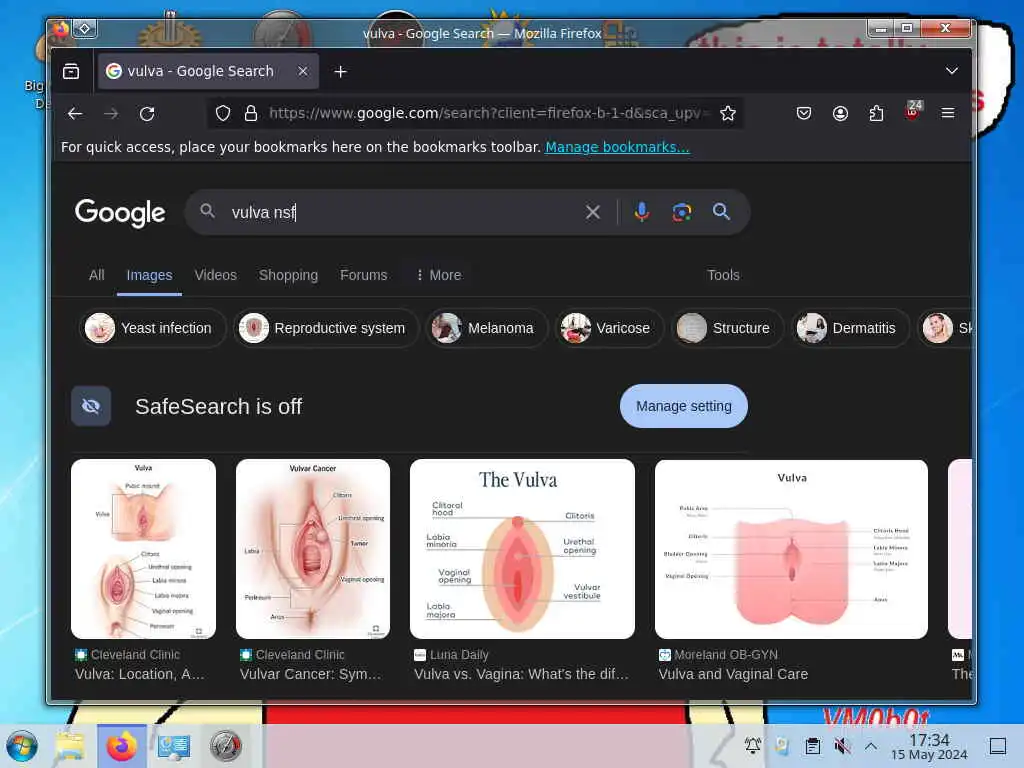Filter by Reproductive system chip
Screen dimensions: 1024x768
[326, 328]
